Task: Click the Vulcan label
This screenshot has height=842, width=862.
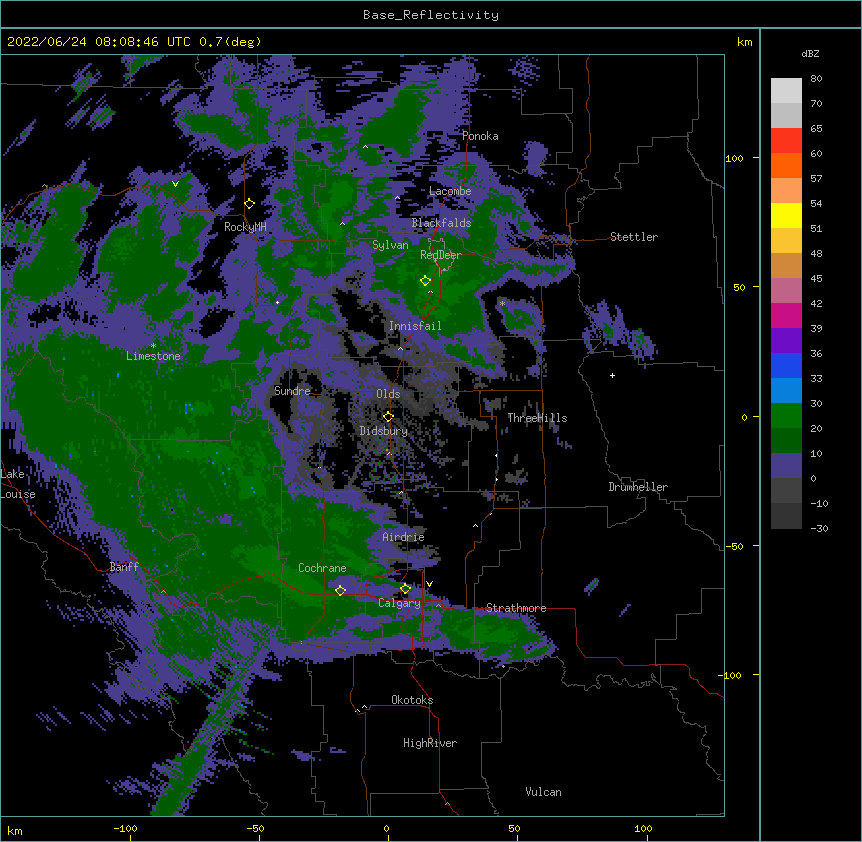Action: [x=543, y=792]
